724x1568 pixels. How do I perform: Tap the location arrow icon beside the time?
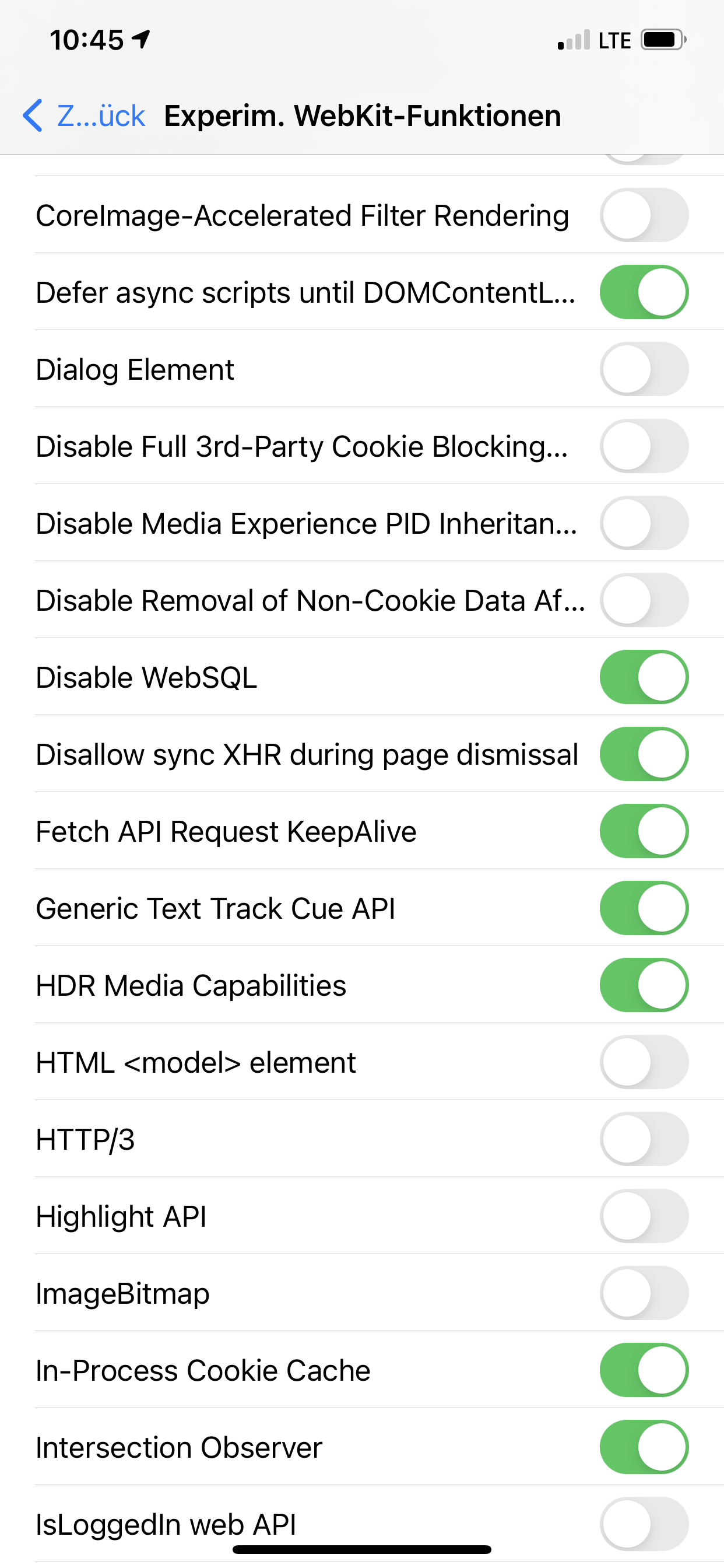coord(141,40)
